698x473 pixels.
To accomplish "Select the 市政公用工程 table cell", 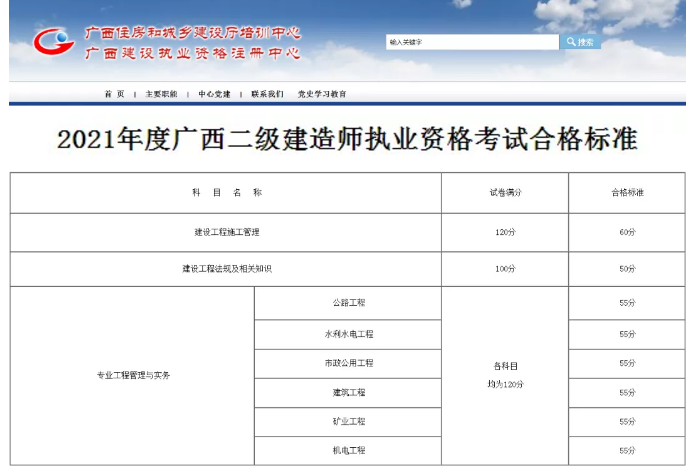I will 348,363.
